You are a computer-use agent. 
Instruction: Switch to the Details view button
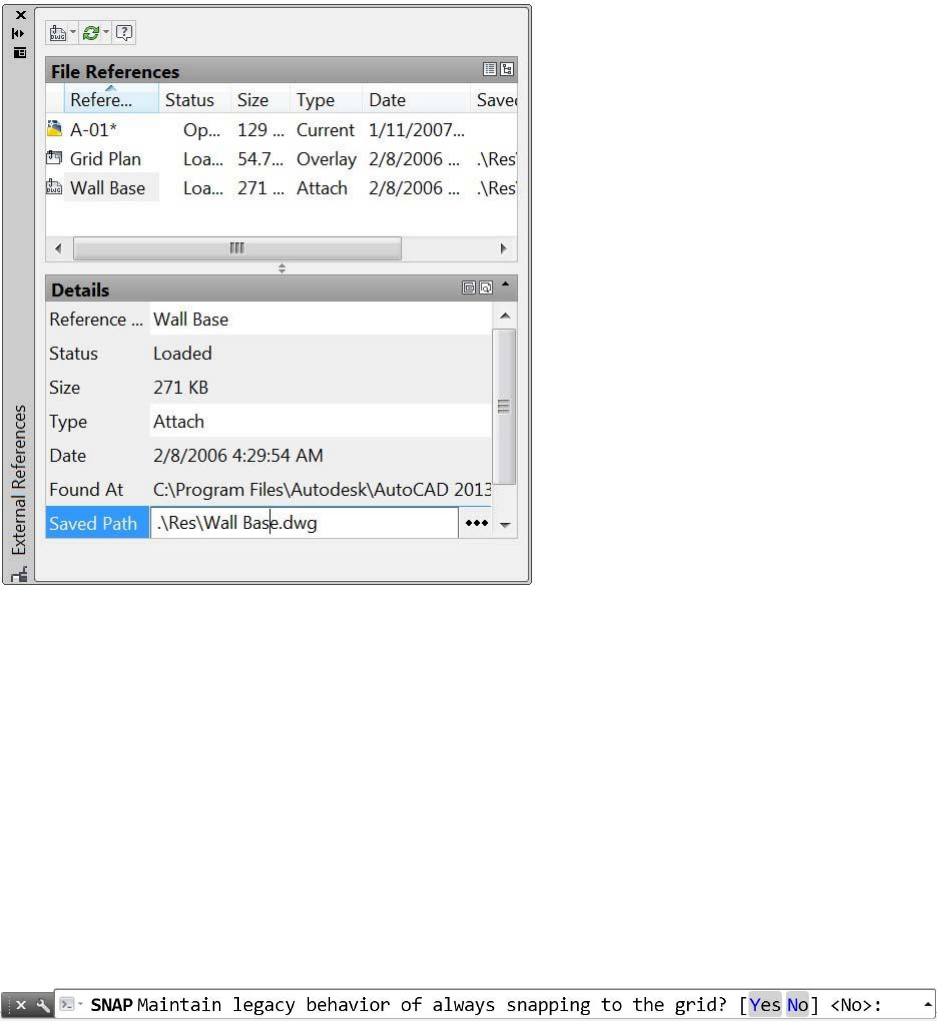(x=469, y=287)
